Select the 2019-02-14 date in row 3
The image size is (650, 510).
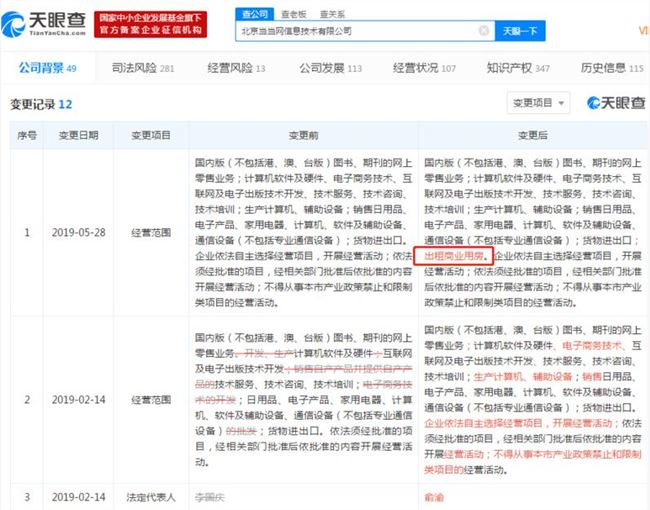(79, 497)
